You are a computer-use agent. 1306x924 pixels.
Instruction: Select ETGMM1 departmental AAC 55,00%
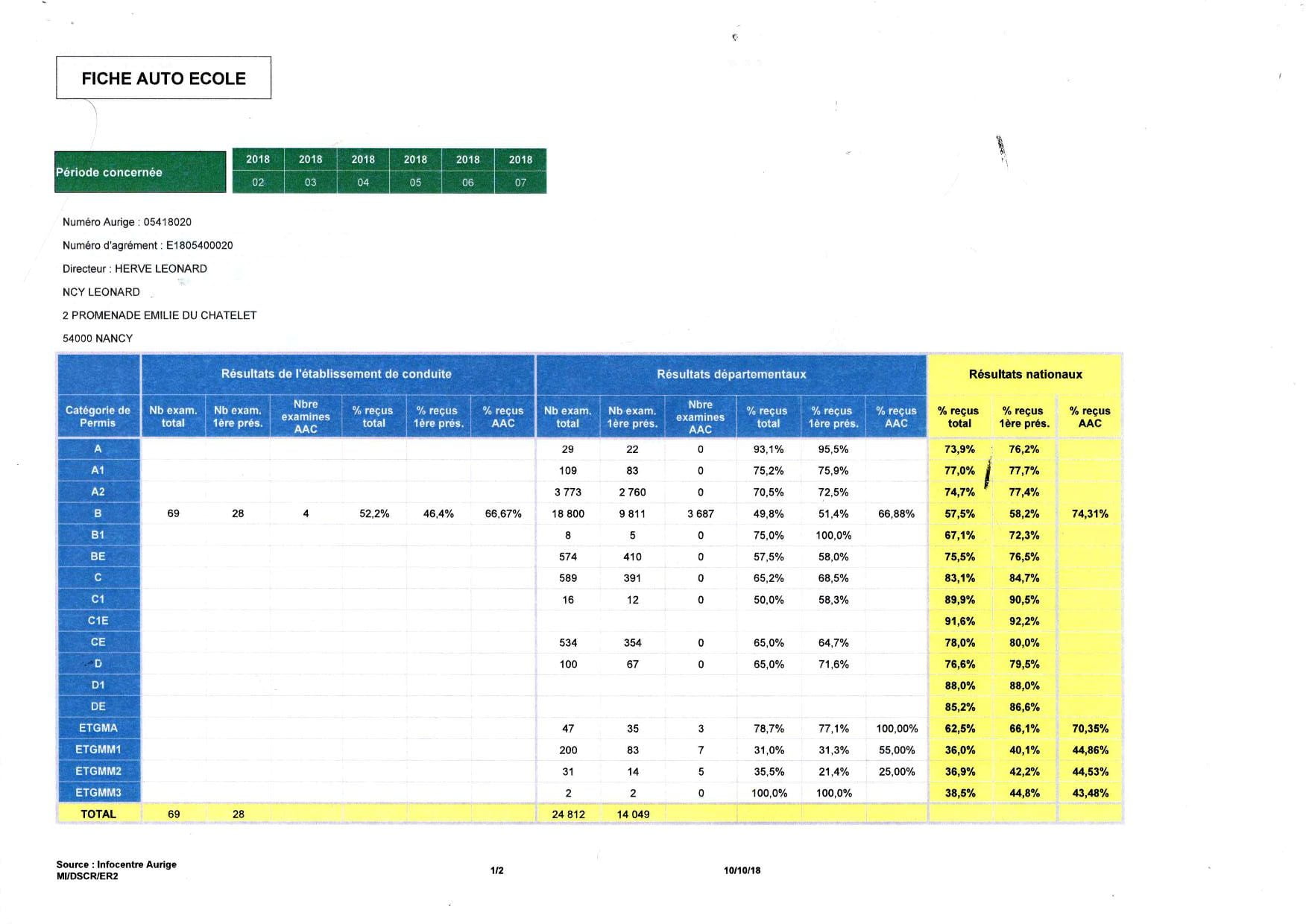click(897, 750)
